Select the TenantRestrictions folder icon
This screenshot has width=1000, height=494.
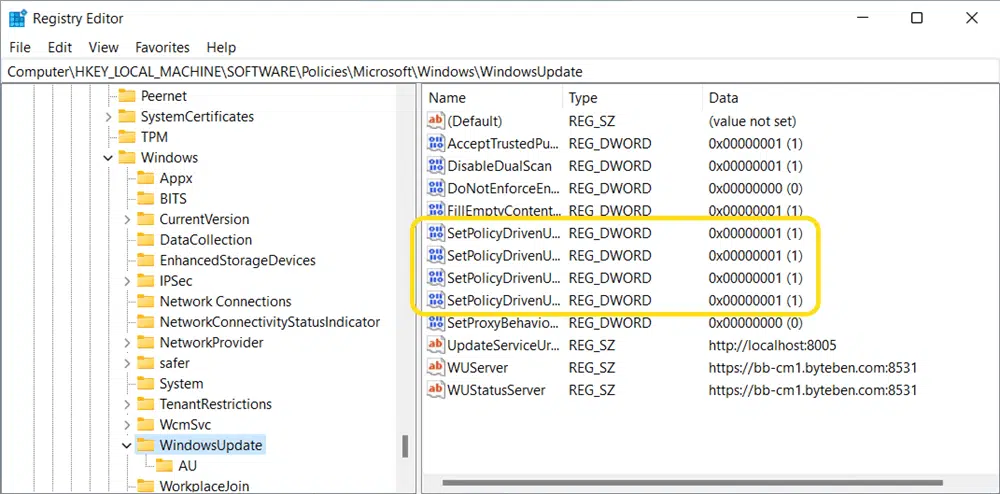[x=146, y=404]
